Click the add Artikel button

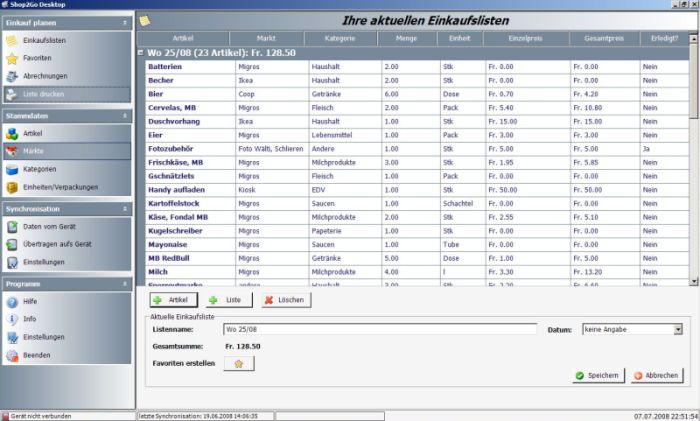coord(174,300)
